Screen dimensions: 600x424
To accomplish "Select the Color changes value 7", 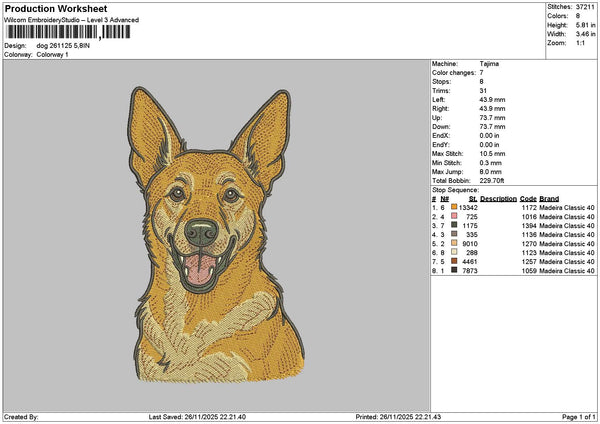I will click(x=481, y=73).
